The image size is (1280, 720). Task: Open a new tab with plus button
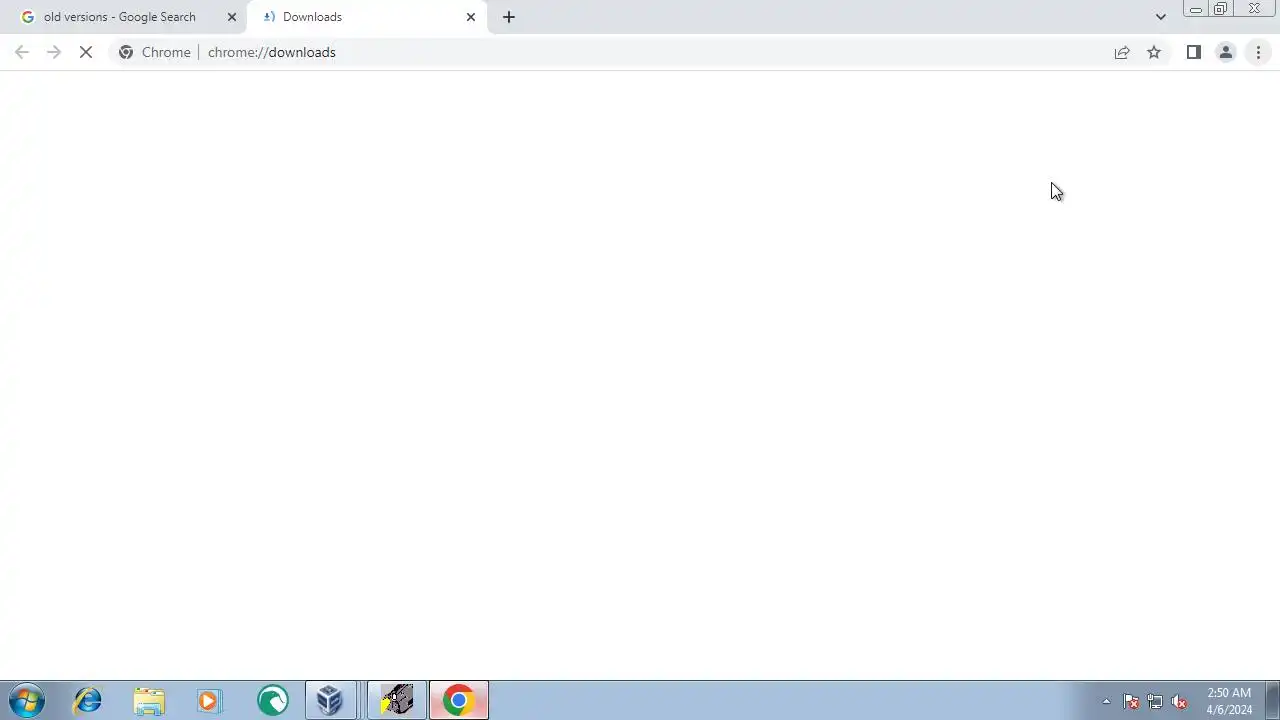click(509, 17)
